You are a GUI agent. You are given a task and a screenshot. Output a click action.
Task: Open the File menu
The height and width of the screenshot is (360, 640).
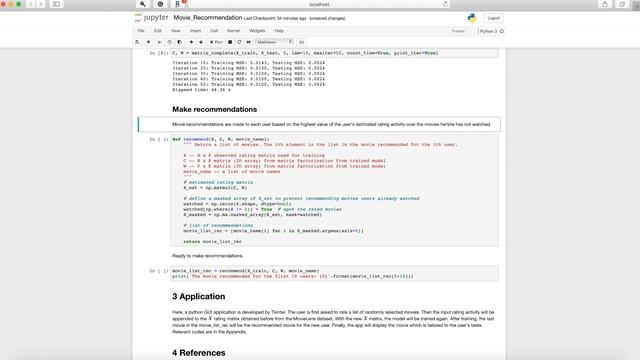[141, 31]
